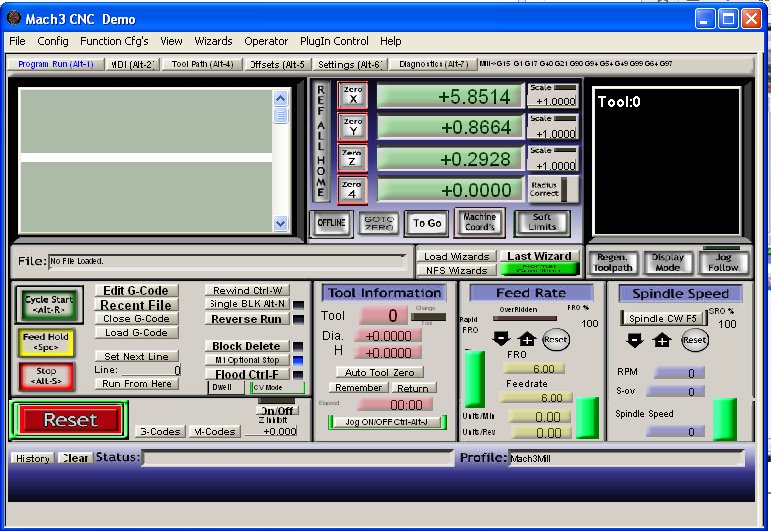Screen dimensions: 771x531
Task: Toggle Single BLK mode
Action: [x=247, y=304]
